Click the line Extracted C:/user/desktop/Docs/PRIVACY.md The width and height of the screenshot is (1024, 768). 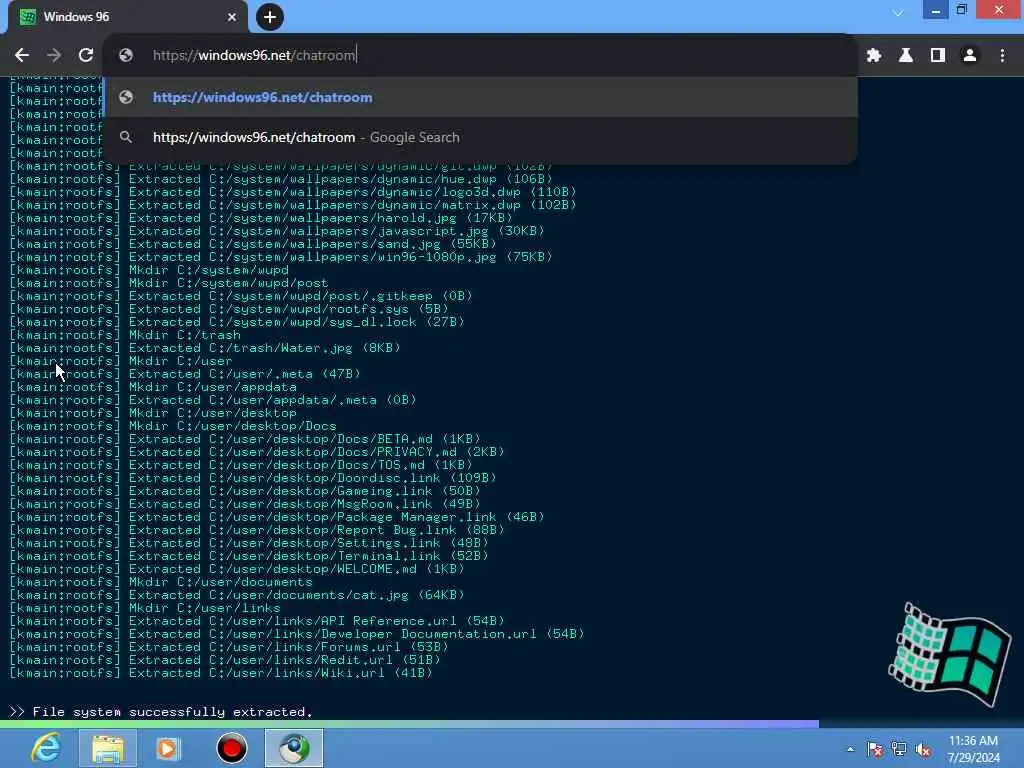257,451
